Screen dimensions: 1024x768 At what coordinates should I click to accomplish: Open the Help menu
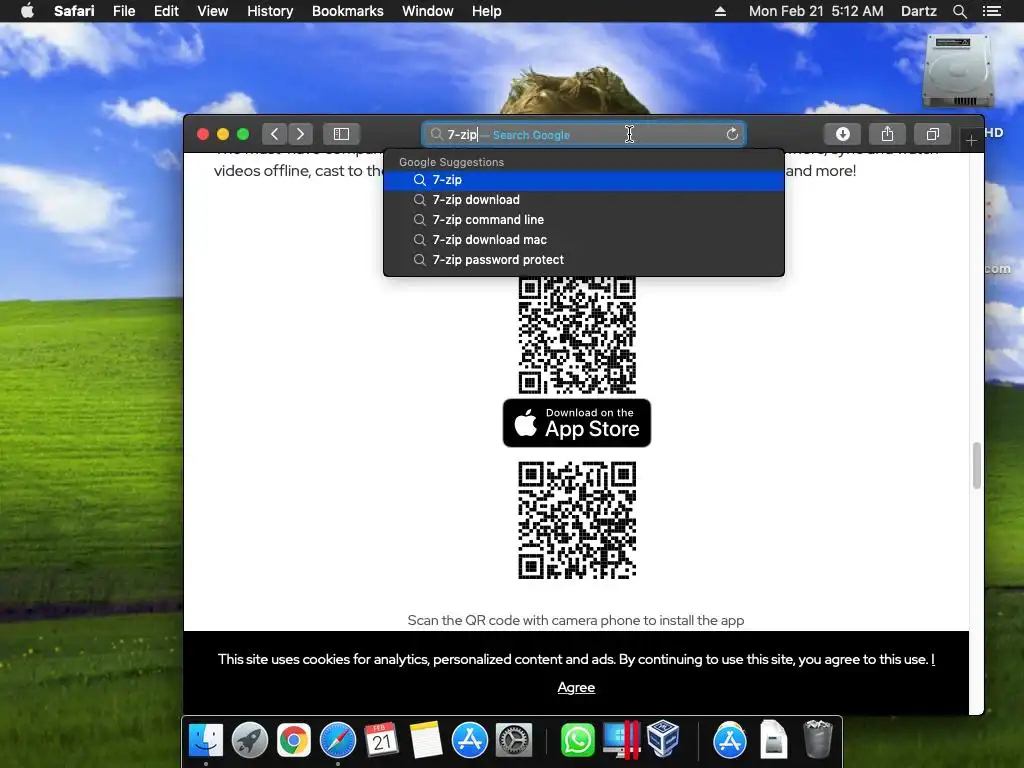click(487, 11)
